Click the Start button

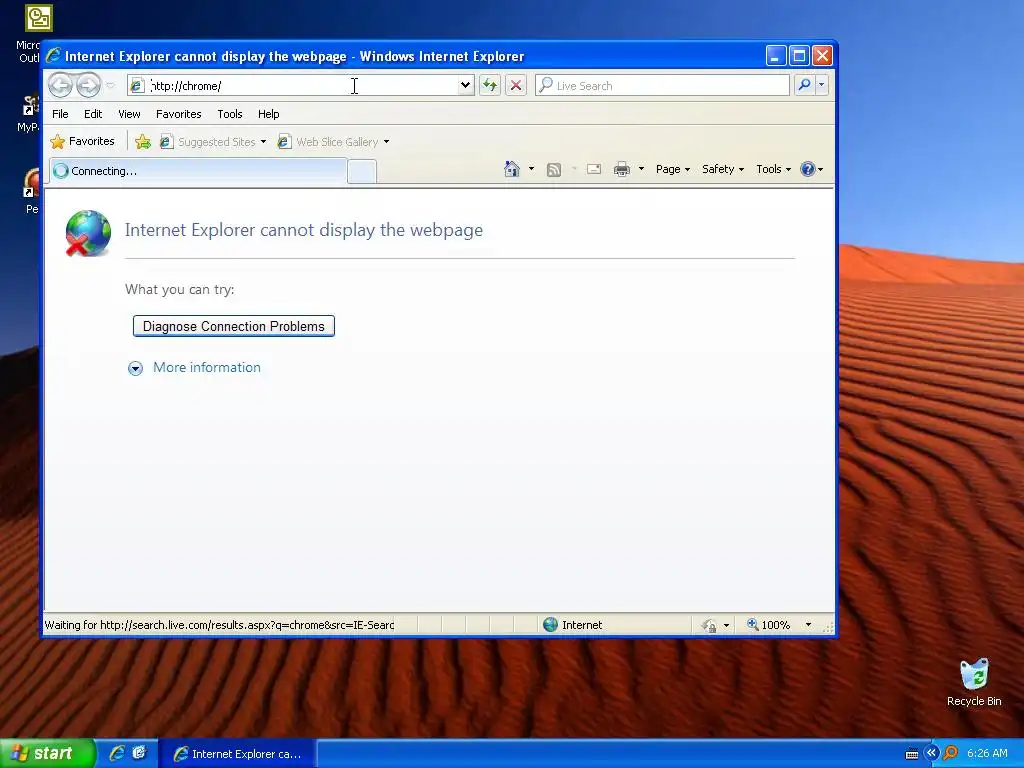tap(47, 754)
